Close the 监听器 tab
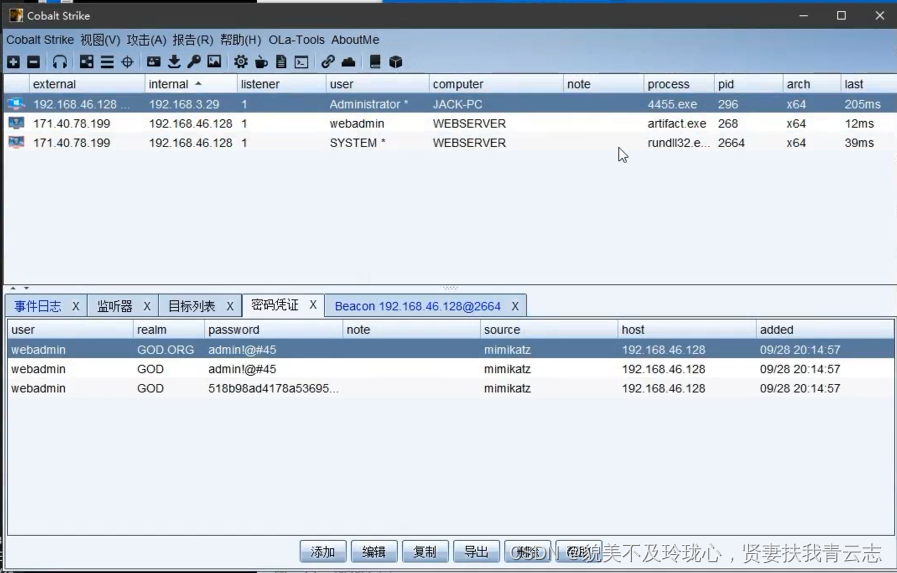Screen dimensions: 897x573 [x=147, y=307]
